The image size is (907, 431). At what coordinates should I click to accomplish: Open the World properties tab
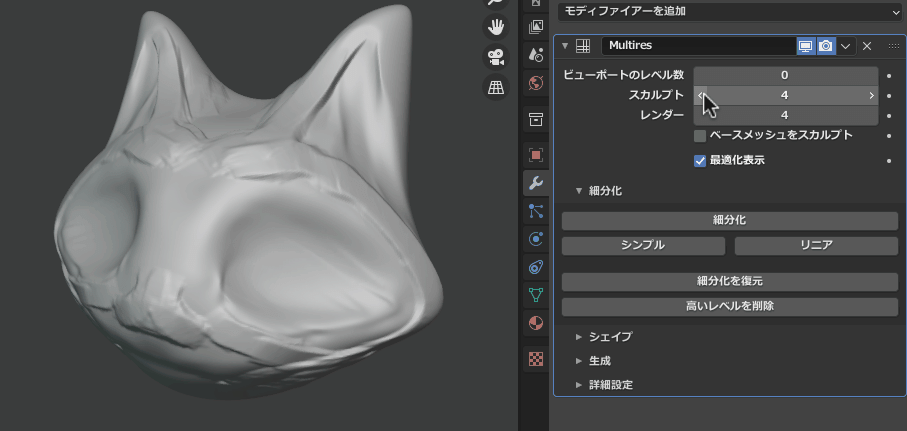pos(536,83)
